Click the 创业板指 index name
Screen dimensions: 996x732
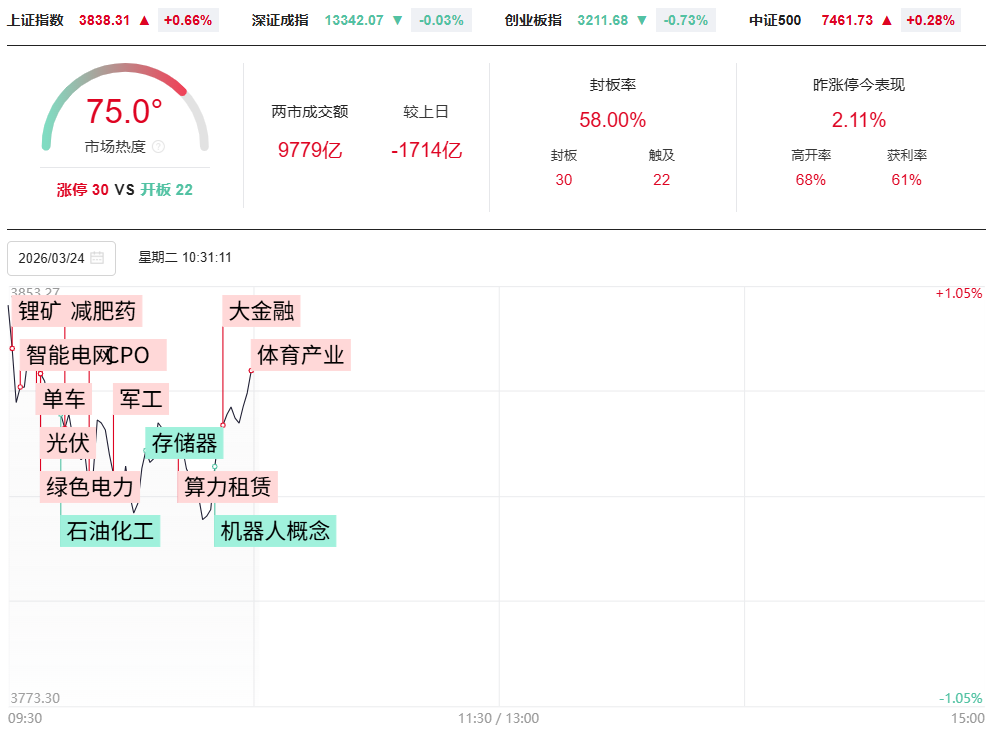coord(533,20)
